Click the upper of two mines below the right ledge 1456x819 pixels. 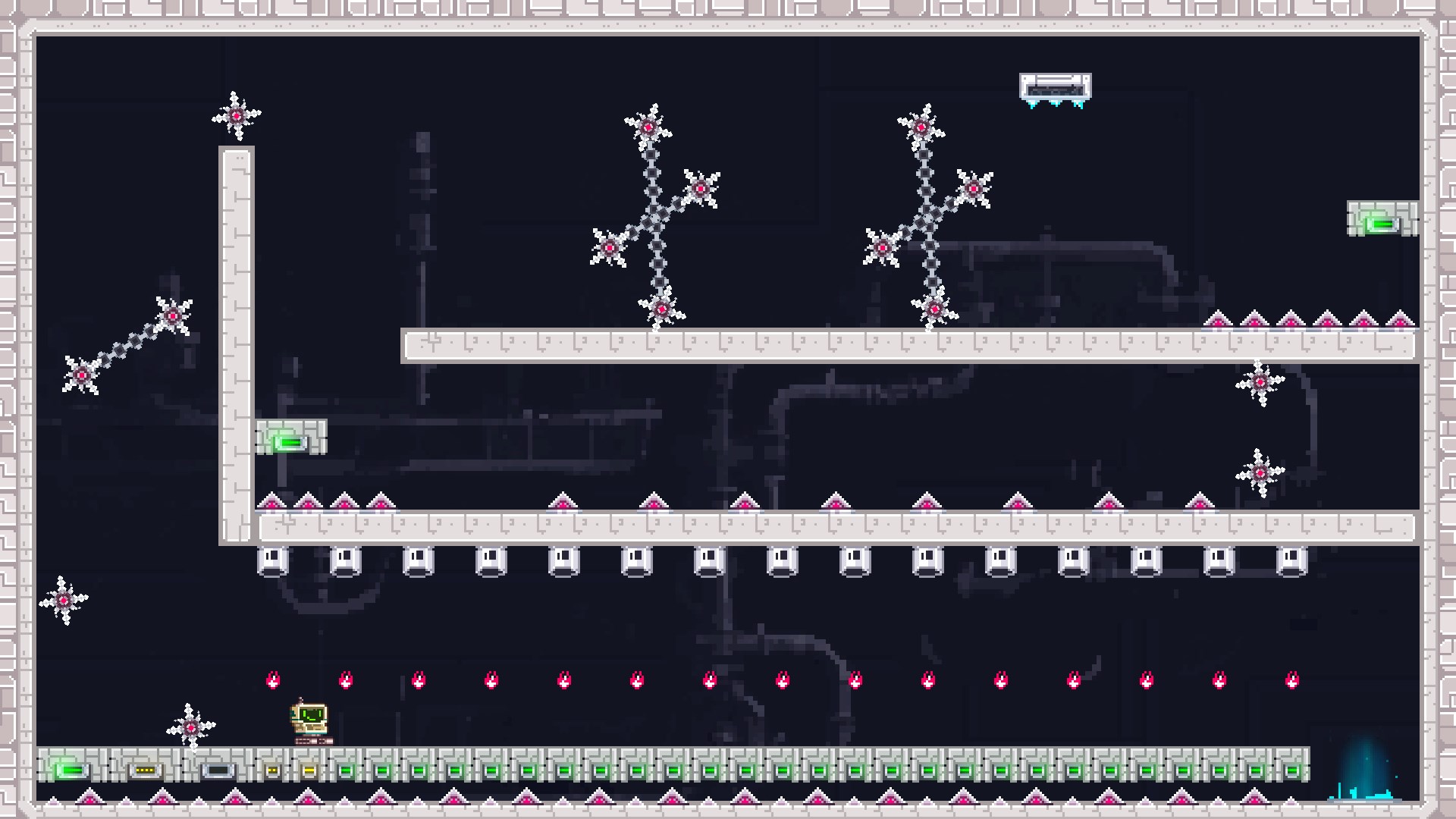1260,383
